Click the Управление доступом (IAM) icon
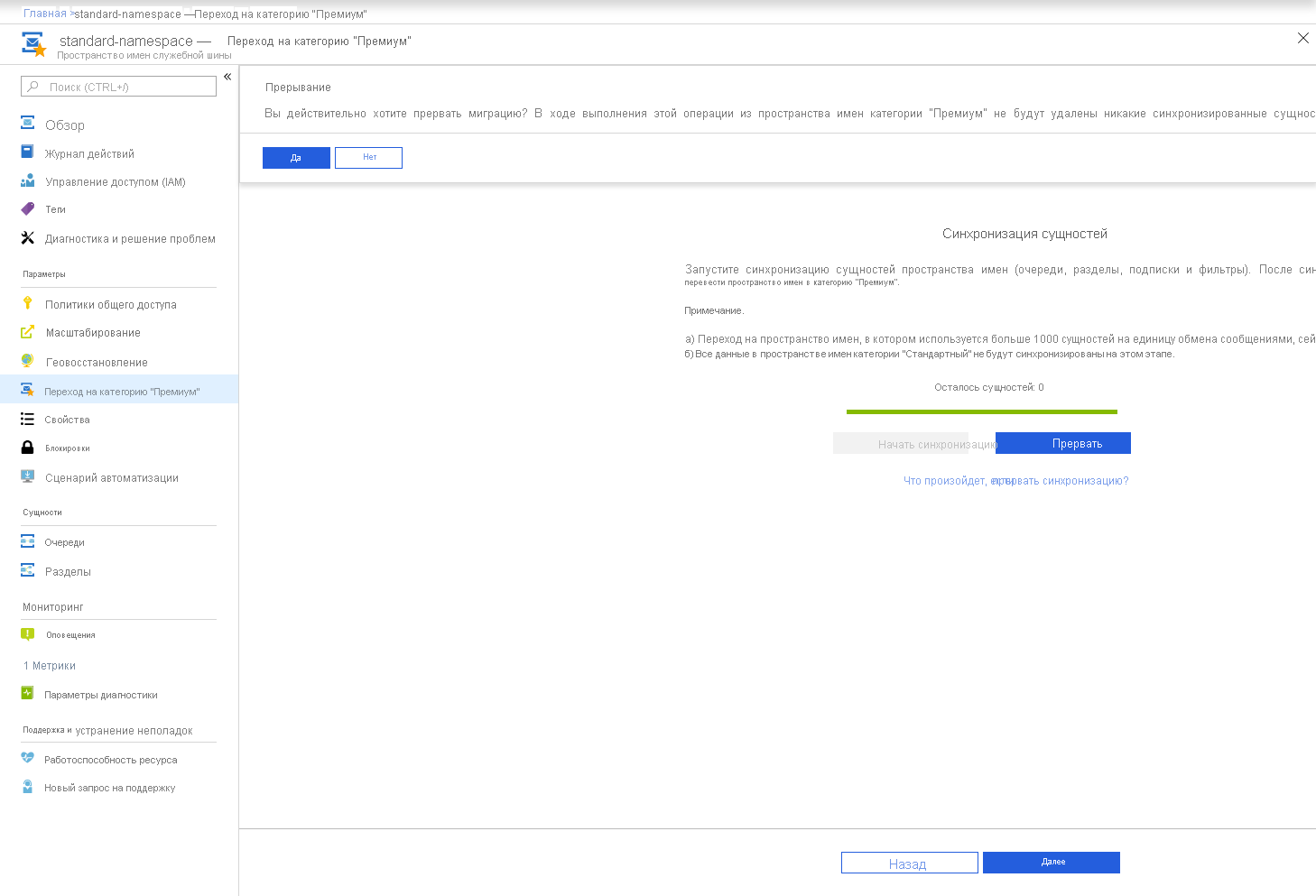This screenshot has width=1316, height=896. point(28,180)
